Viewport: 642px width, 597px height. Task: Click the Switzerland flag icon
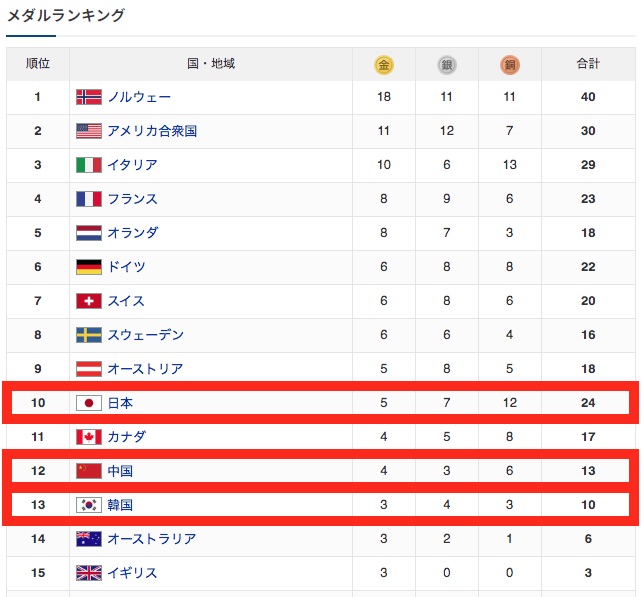[x=89, y=301]
